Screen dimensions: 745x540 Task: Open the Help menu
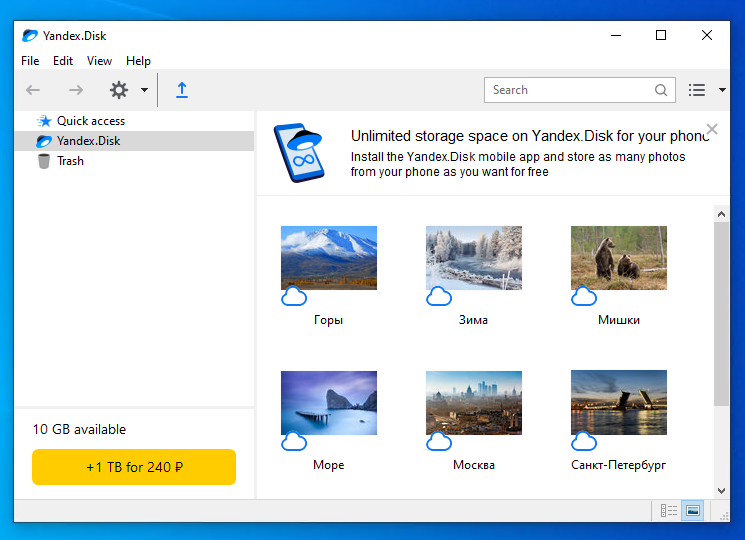138,61
